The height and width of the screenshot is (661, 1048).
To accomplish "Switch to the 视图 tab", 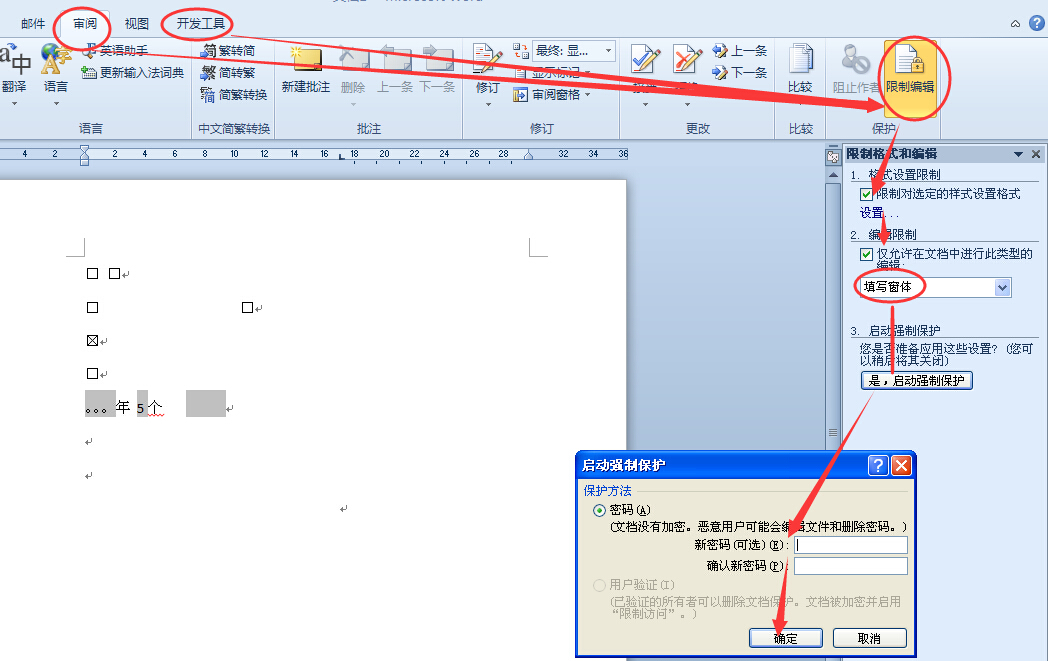I will (136, 24).
